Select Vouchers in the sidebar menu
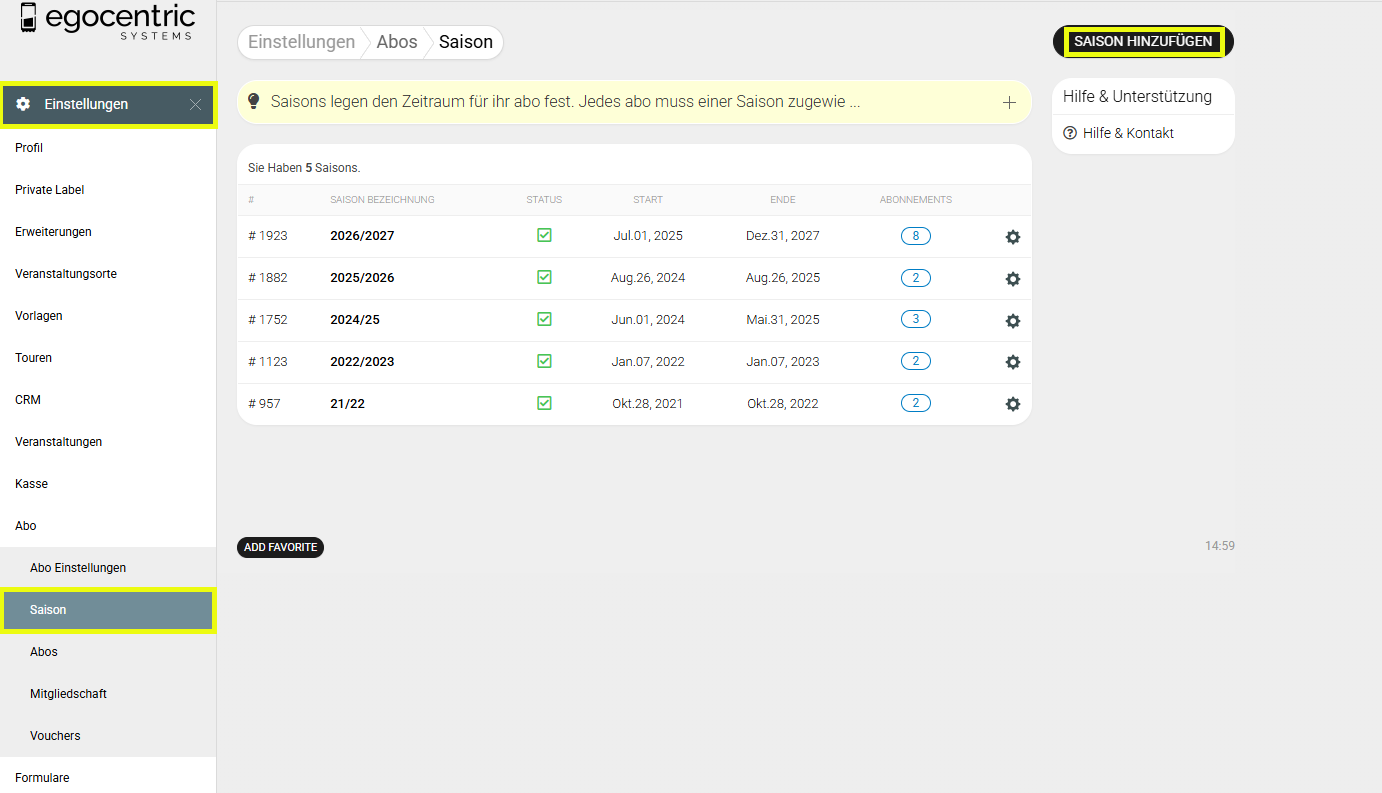Screen dimensions: 1382x793 coord(55,736)
